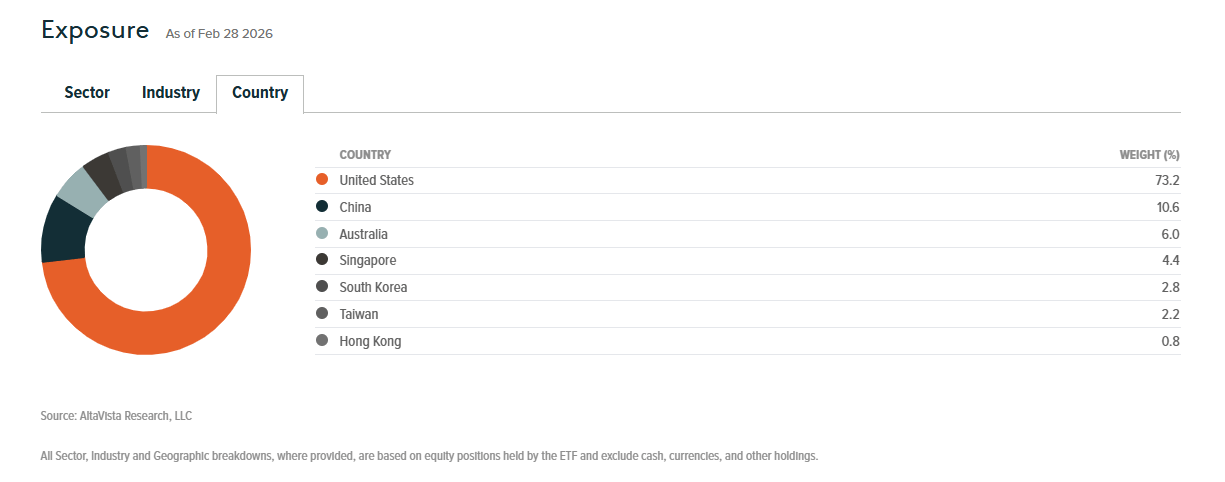
Task: Click the dark navy China legend dot
Action: coord(322,207)
